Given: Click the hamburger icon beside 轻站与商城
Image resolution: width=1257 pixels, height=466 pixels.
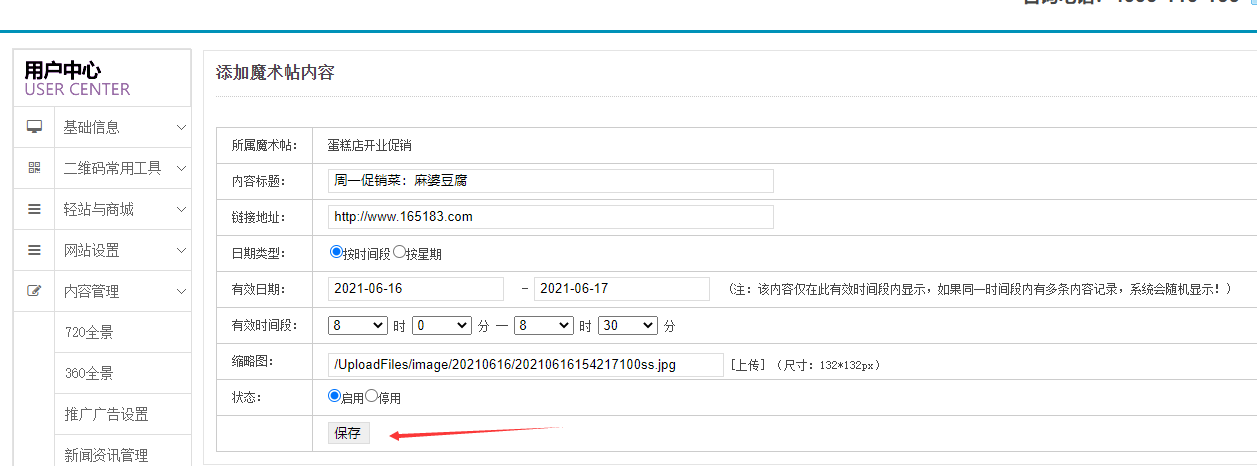Looking at the screenshot, I should click(x=35, y=209).
